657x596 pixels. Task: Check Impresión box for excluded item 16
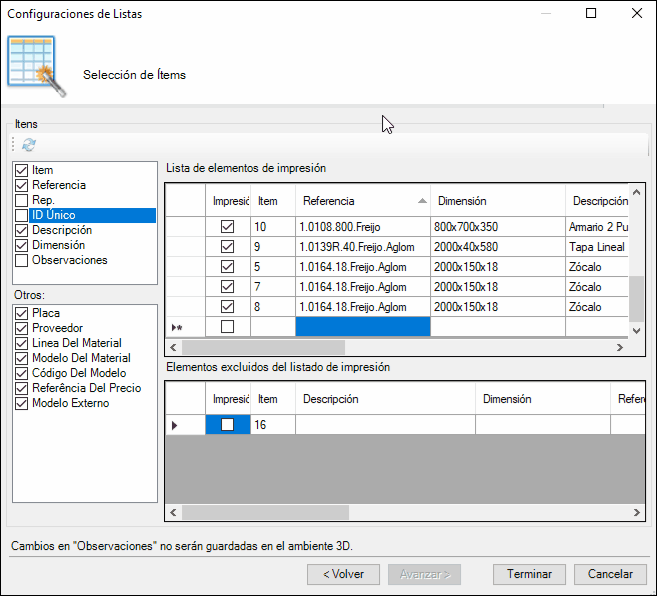[228, 425]
